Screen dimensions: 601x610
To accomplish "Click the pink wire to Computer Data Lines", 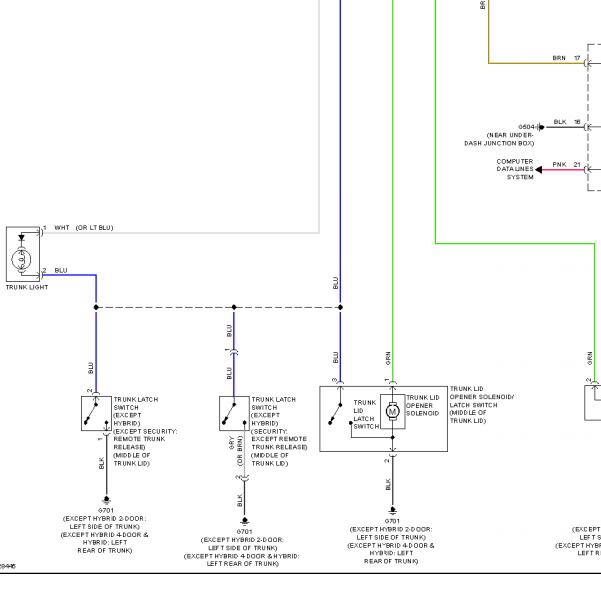I will 564,170.
